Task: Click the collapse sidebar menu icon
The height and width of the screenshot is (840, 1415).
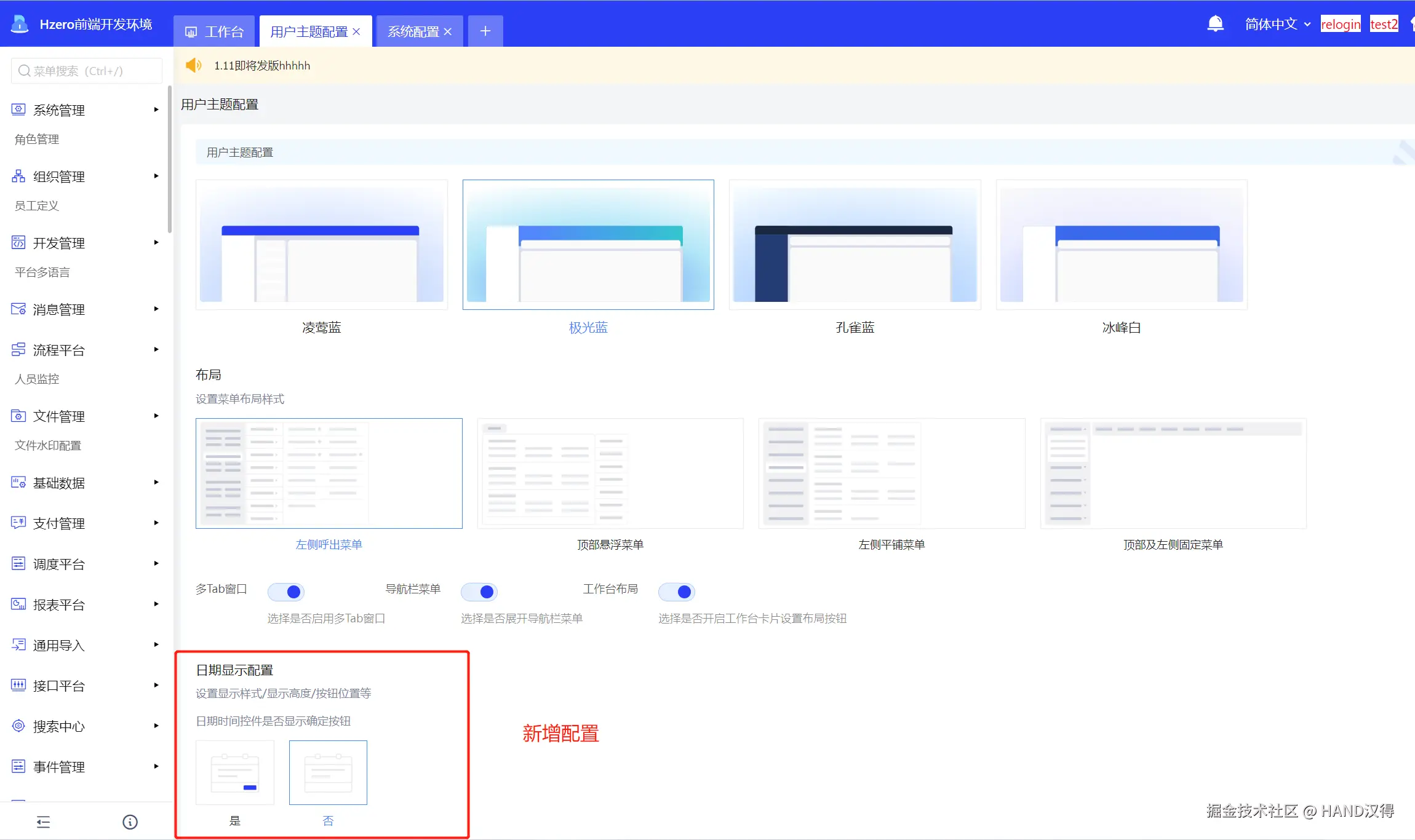Action: click(x=43, y=822)
